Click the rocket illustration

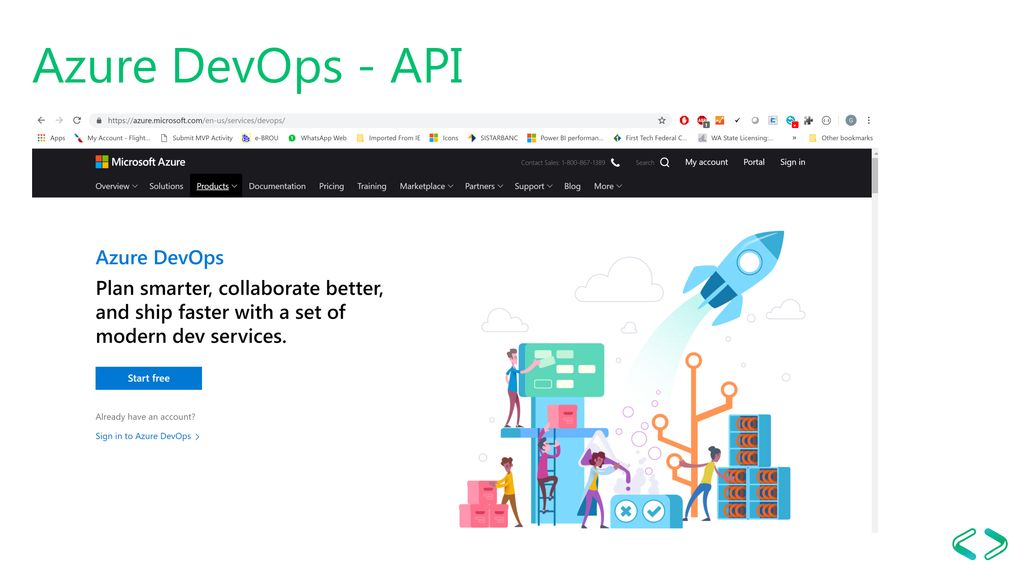click(733, 276)
